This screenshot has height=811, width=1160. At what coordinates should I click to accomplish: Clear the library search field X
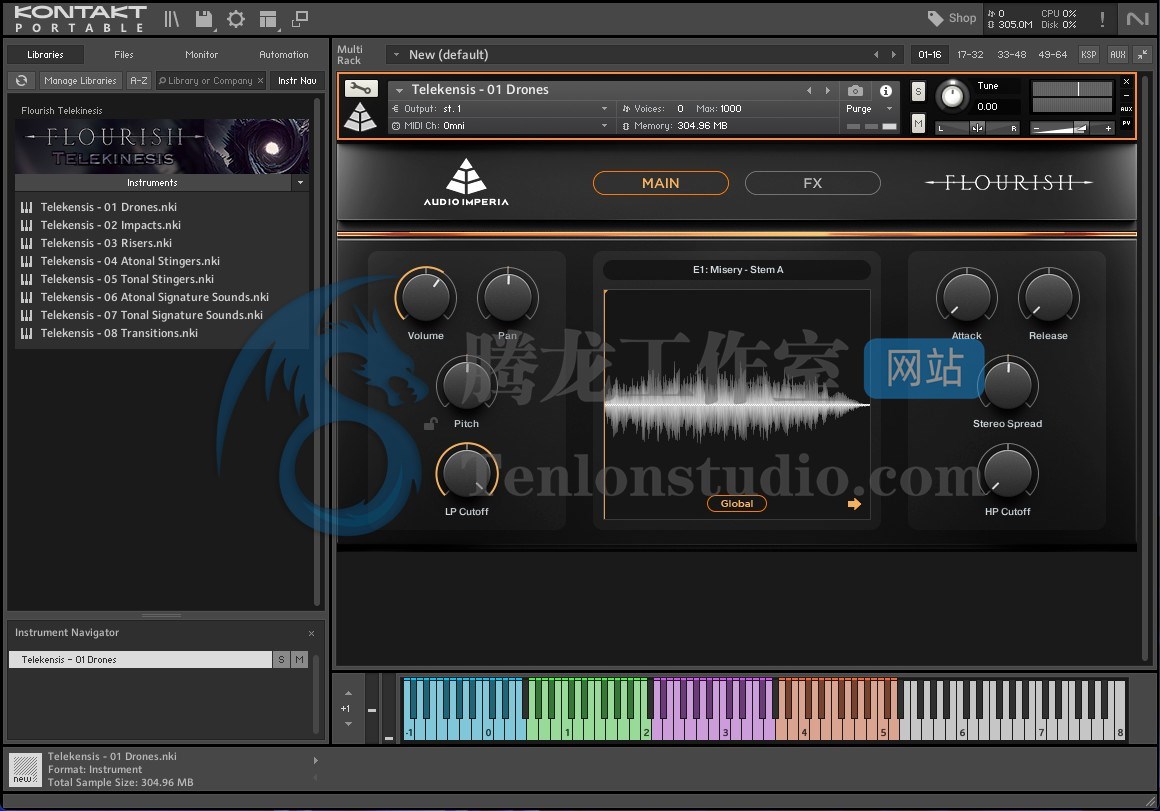tap(260, 81)
